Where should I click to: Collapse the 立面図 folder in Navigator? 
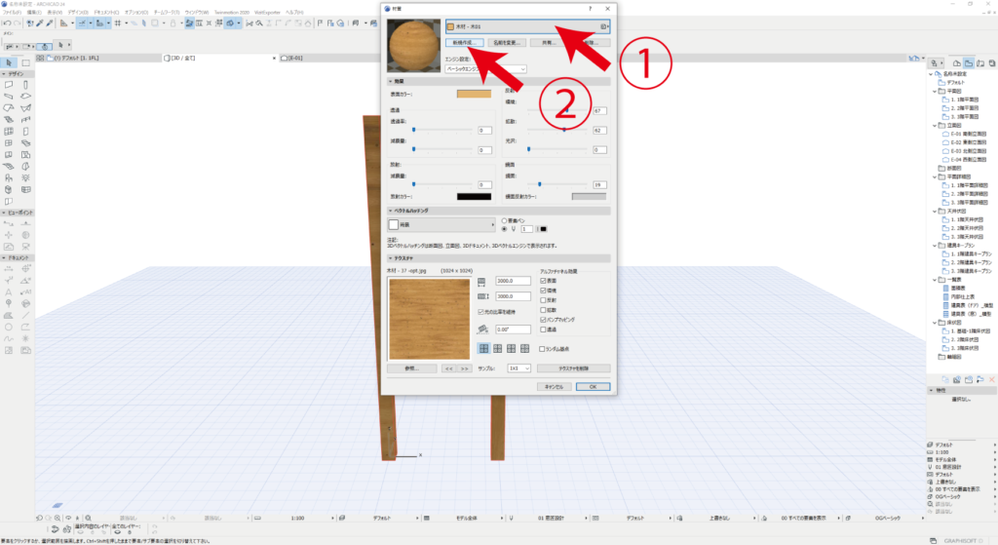click(x=934, y=125)
